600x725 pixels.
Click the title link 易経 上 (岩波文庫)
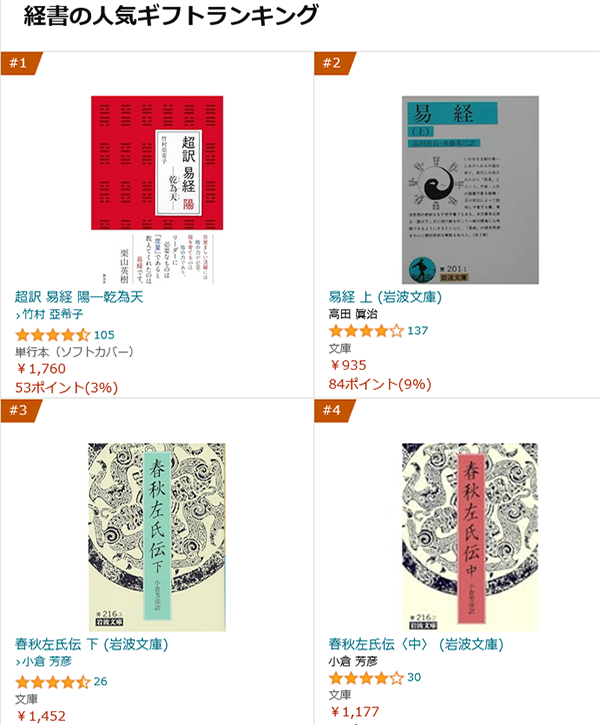point(385,297)
